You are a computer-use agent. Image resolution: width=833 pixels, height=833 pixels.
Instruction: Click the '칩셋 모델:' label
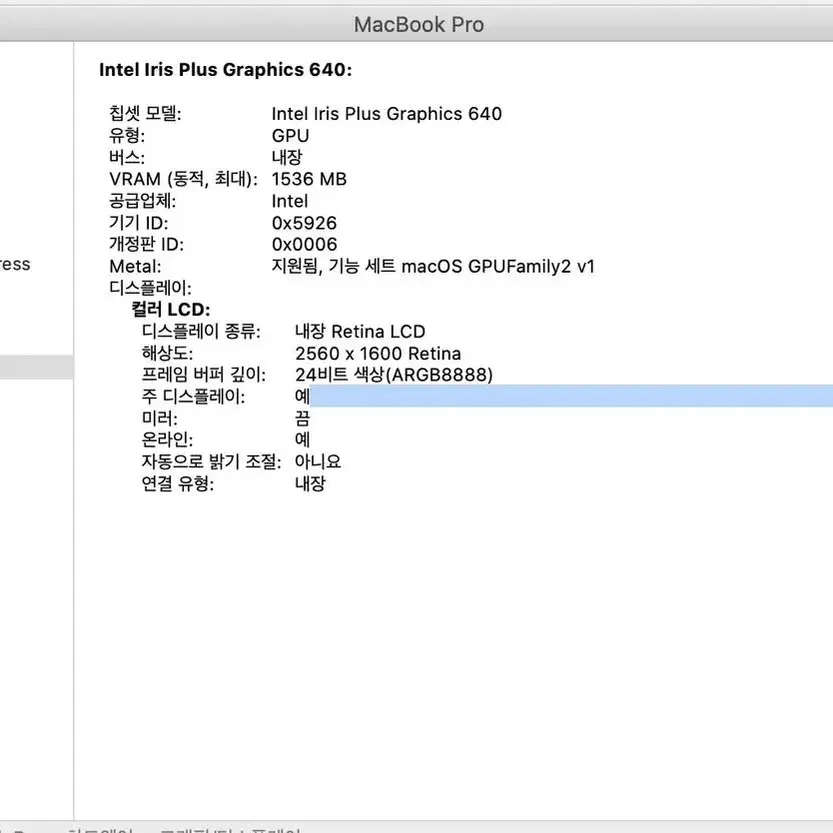[x=145, y=113]
